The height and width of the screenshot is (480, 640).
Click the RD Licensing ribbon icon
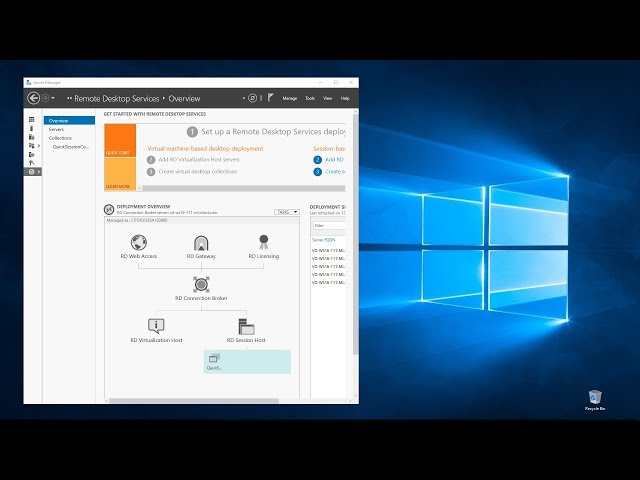point(264,242)
